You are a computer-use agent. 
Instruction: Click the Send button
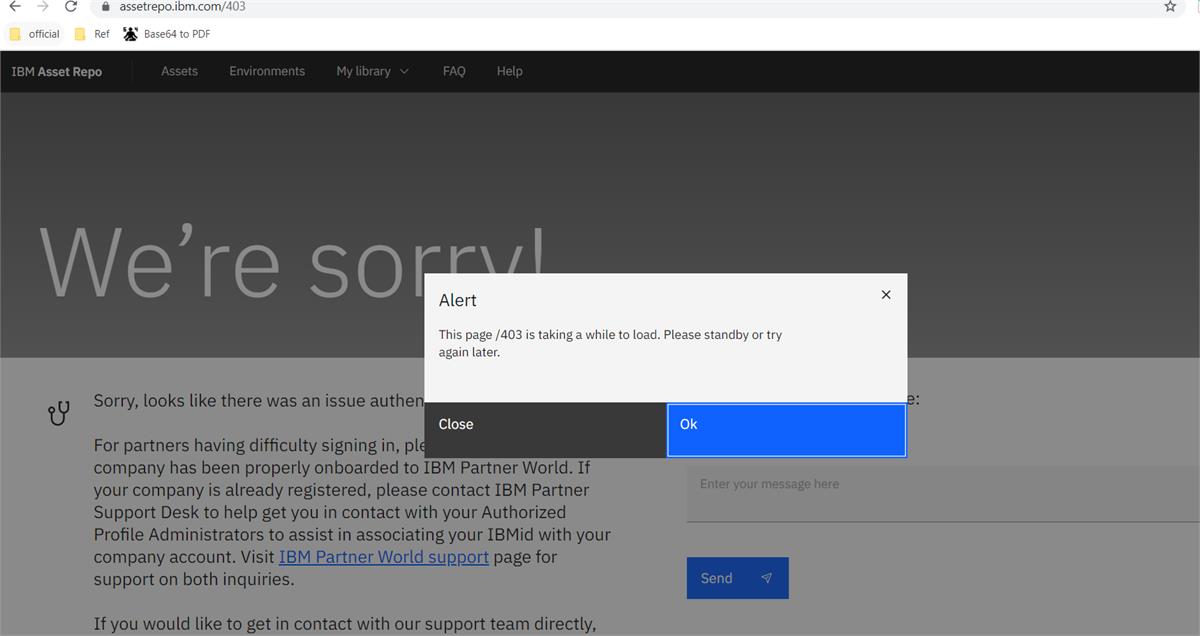click(x=738, y=578)
